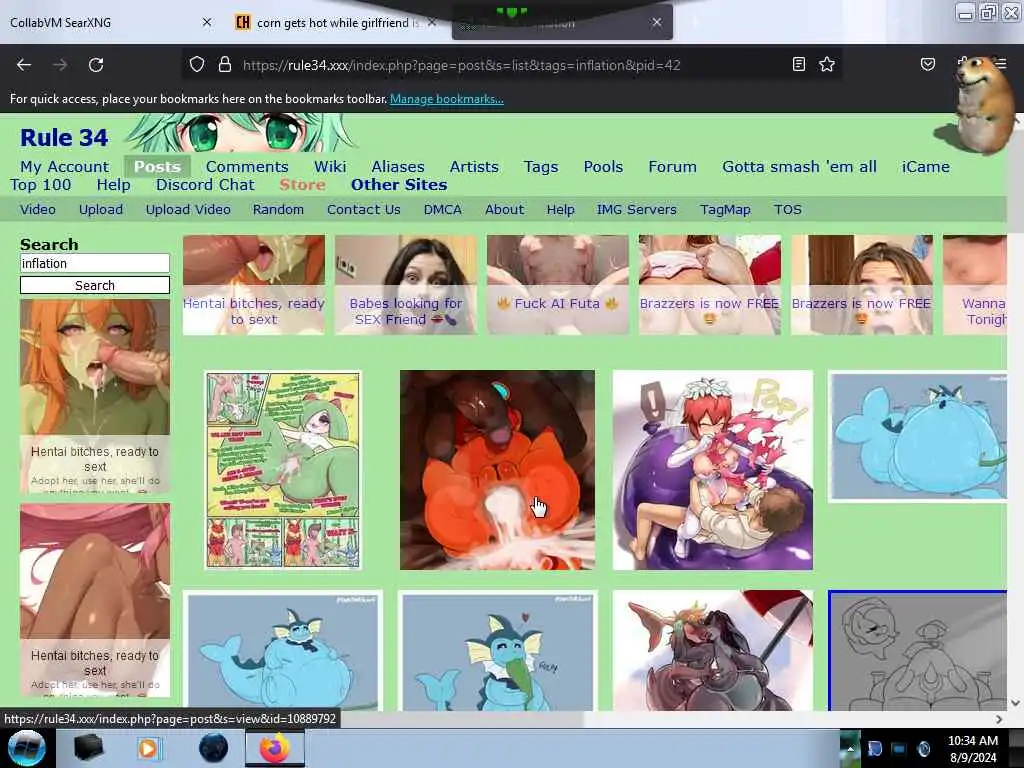Open the TagMap page
Image resolution: width=1024 pixels, height=768 pixels.
pyautogui.click(x=725, y=209)
